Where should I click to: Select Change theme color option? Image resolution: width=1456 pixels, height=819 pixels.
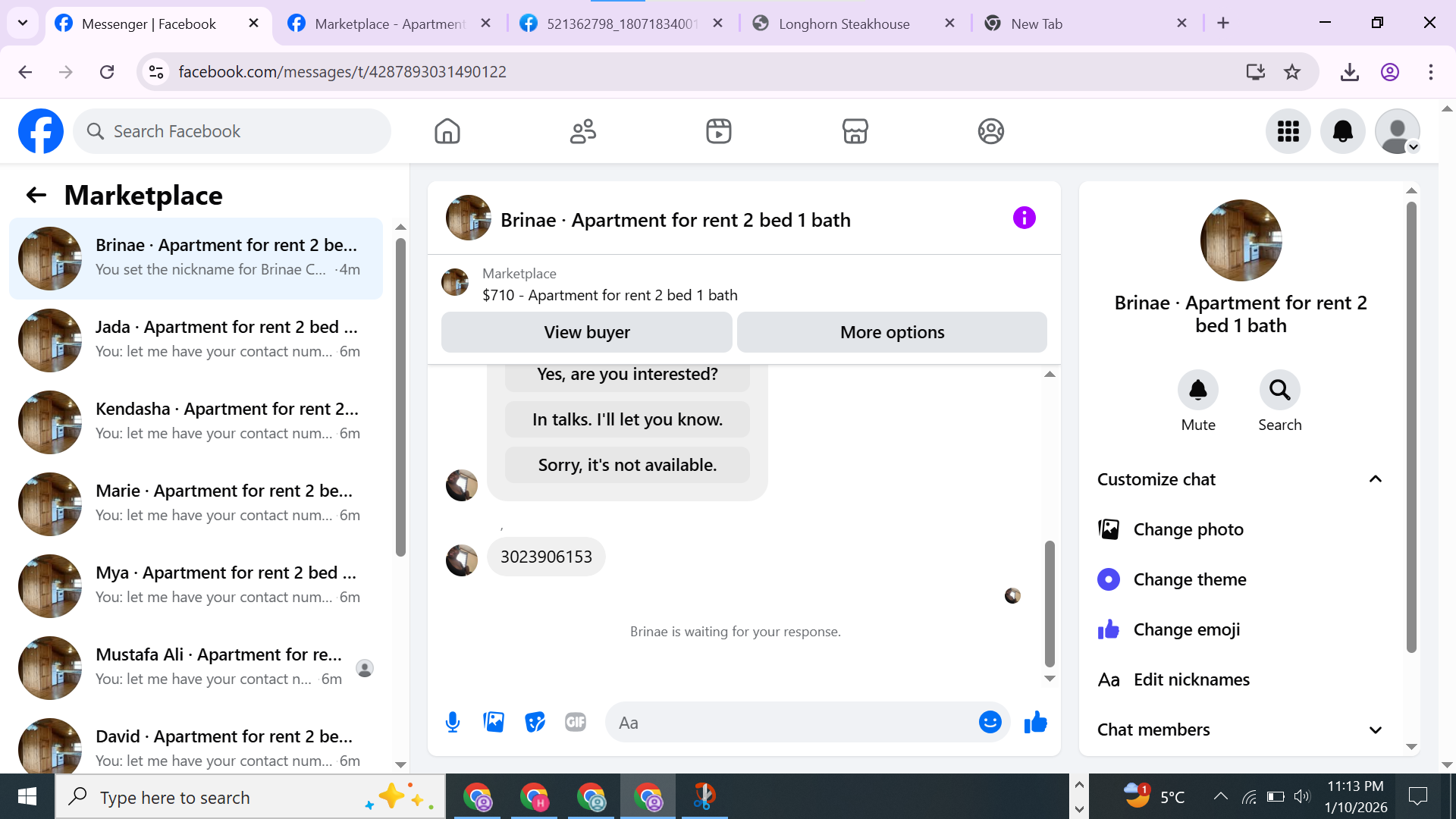(x=1189, y=579)
